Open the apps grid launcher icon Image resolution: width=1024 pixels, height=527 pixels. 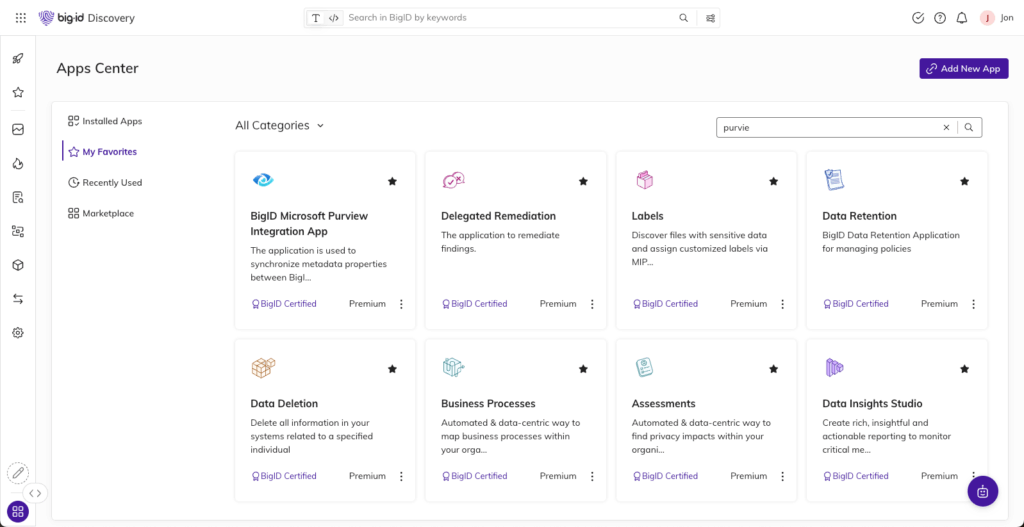click(x=21, y=18)
